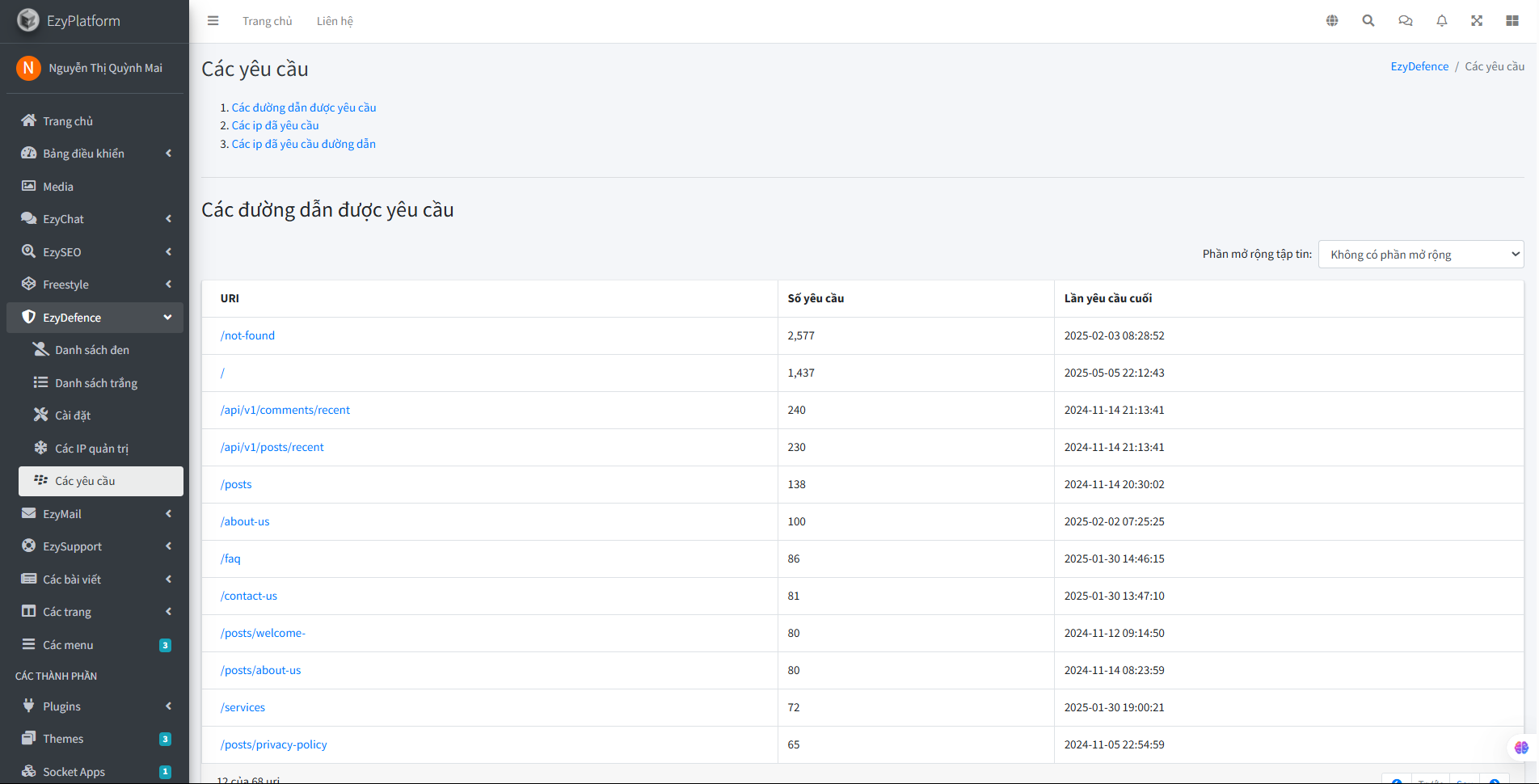The image size is (1539, 784).
Task: Click the search magnifier icon
Action: [x=1368, y=21]
